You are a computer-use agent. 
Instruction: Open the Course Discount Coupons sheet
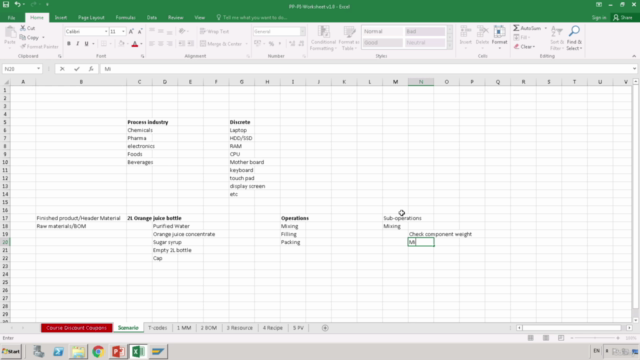pos(76,328)
